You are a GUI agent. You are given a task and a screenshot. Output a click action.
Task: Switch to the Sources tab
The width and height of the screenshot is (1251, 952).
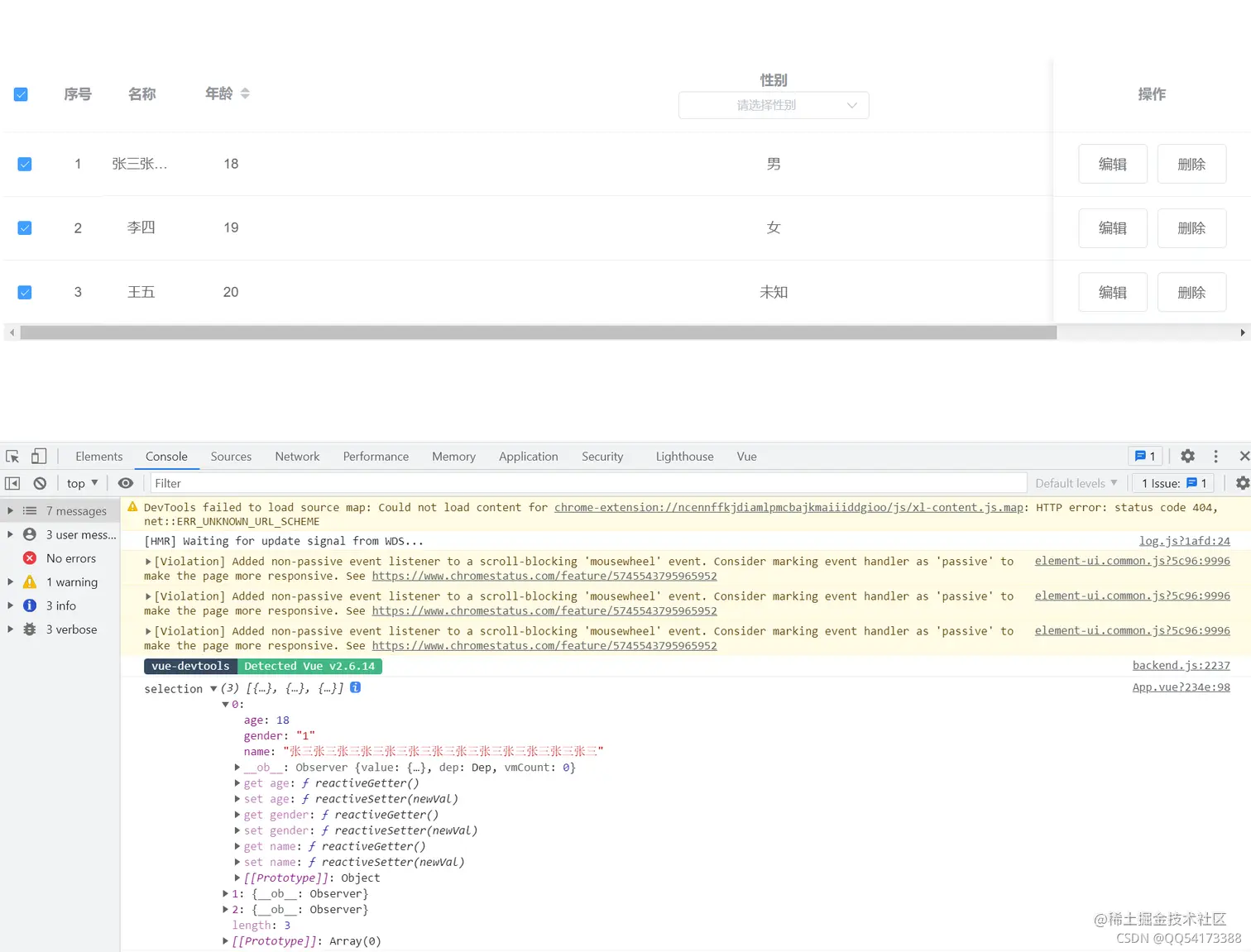click(x=231, y=457)
